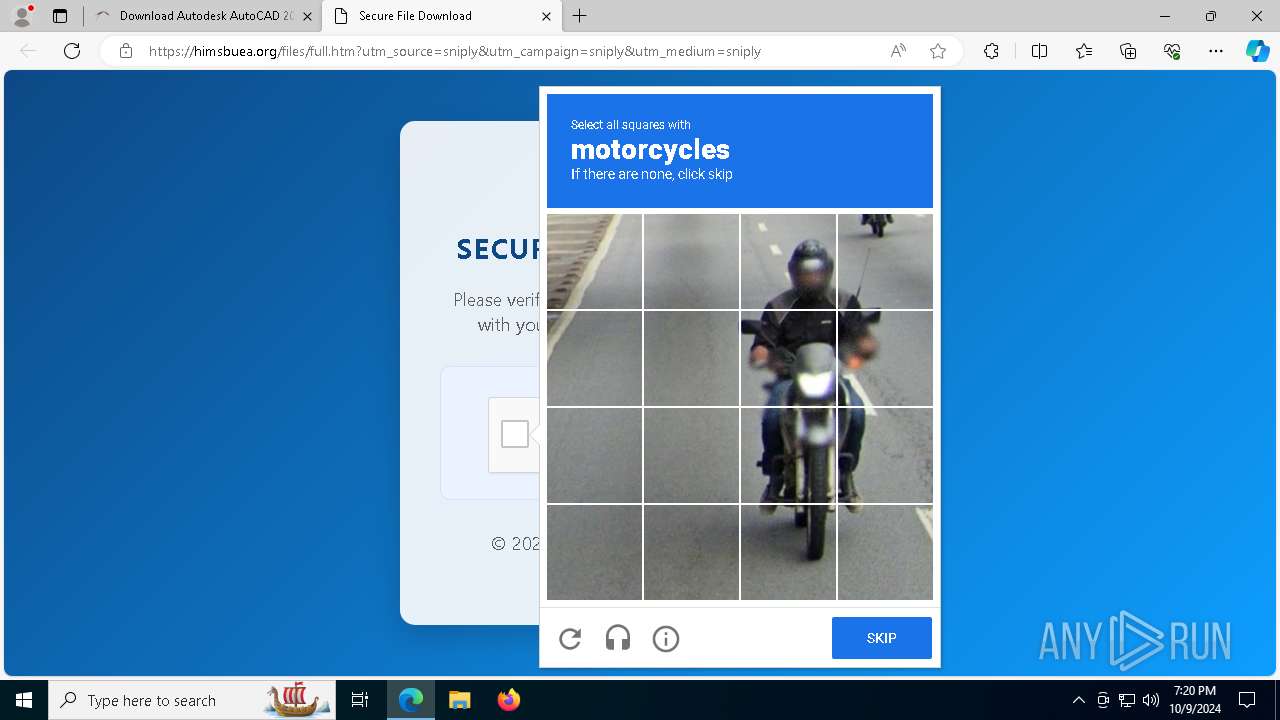Click the SKIP button in the captcha
This screenshot has height=720, width=1280.
(x=881, y=638)
